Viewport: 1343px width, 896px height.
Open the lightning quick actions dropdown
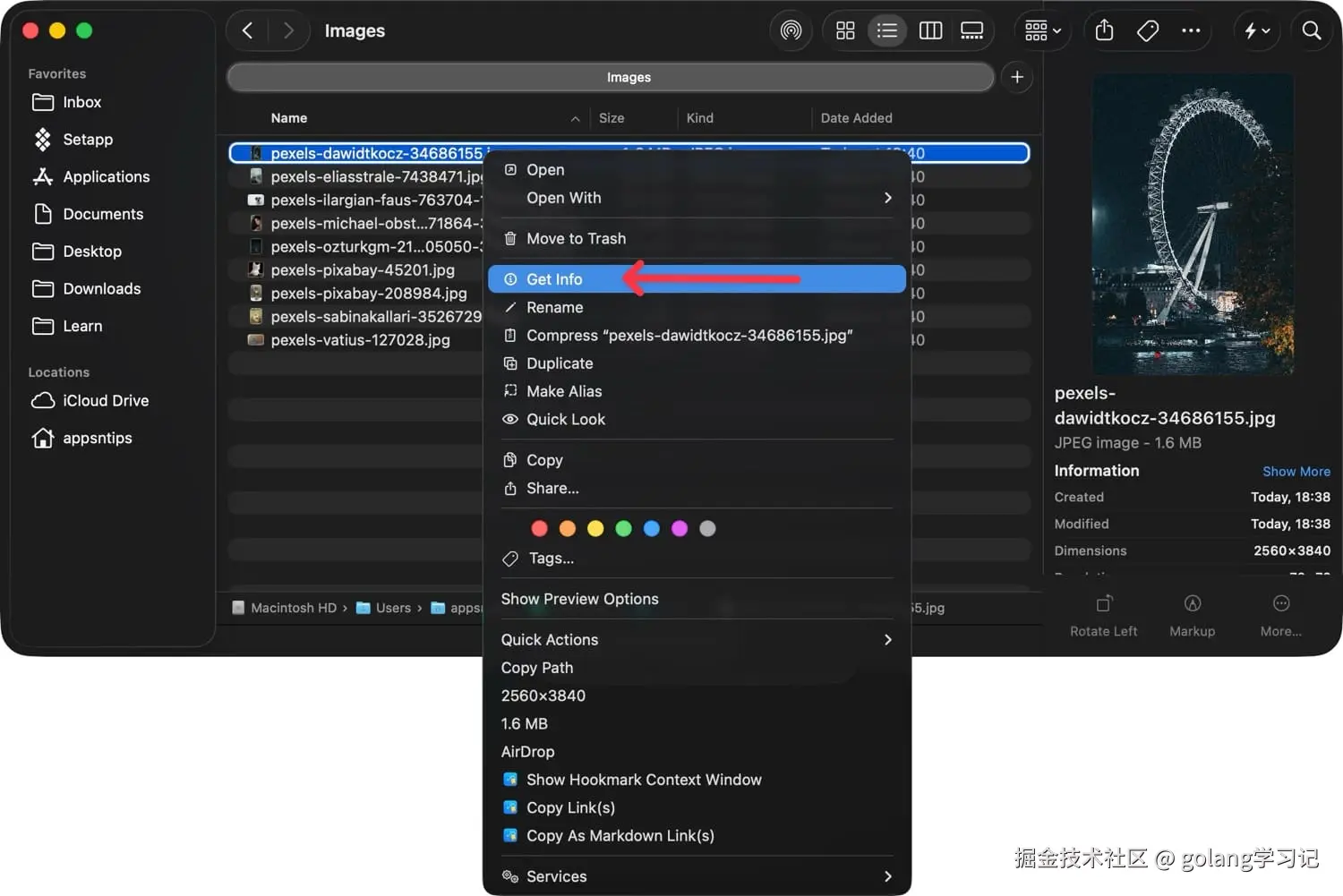click(x=1257, y=30)
